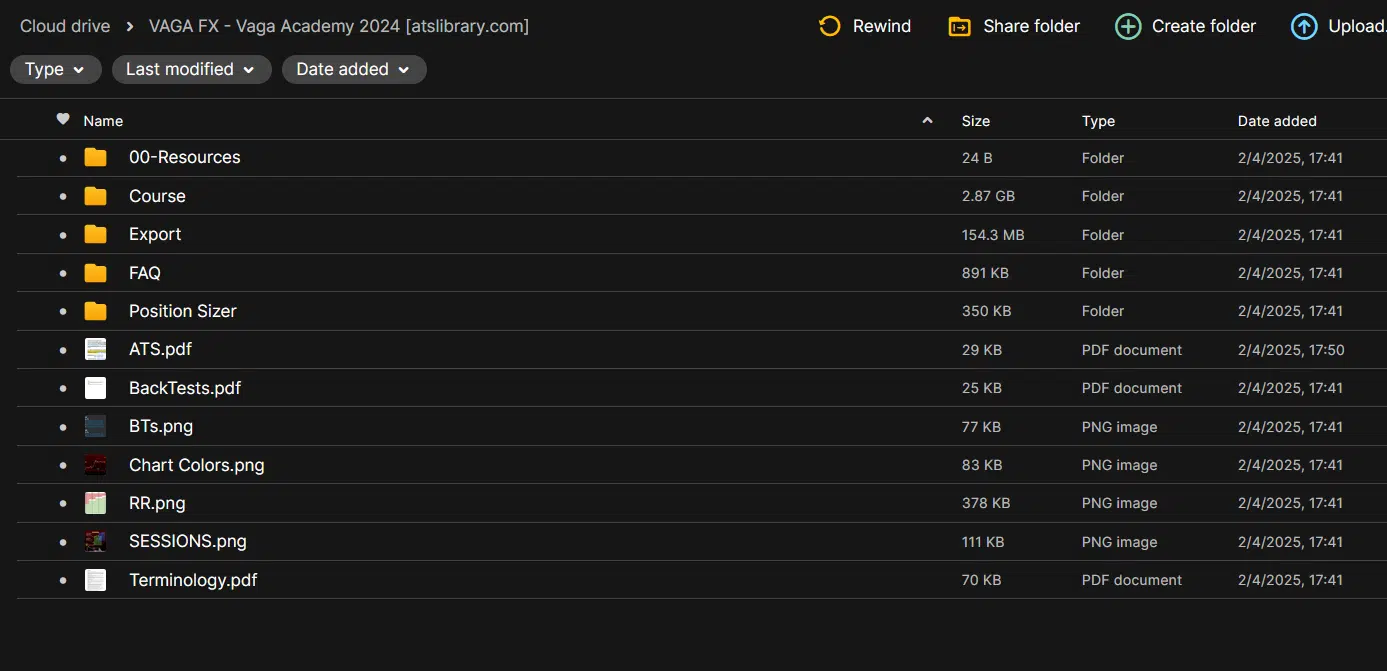This screenshot has height=671, width=1387.
Task: Click the Create folder plus icon
Action: (x=1128, y=27)
